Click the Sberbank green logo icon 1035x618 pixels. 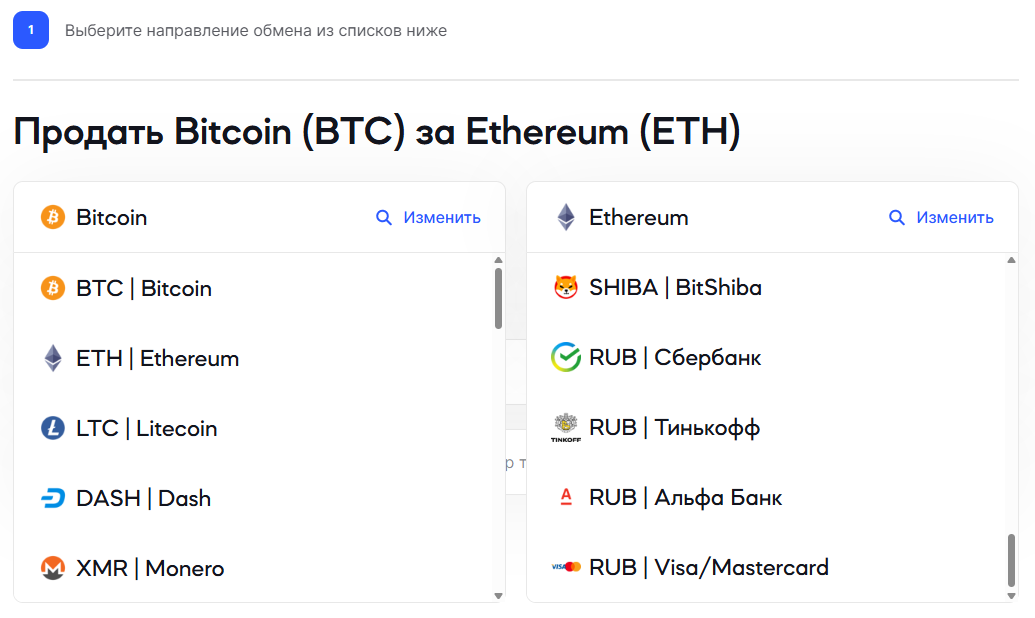(x=566, y=358)
